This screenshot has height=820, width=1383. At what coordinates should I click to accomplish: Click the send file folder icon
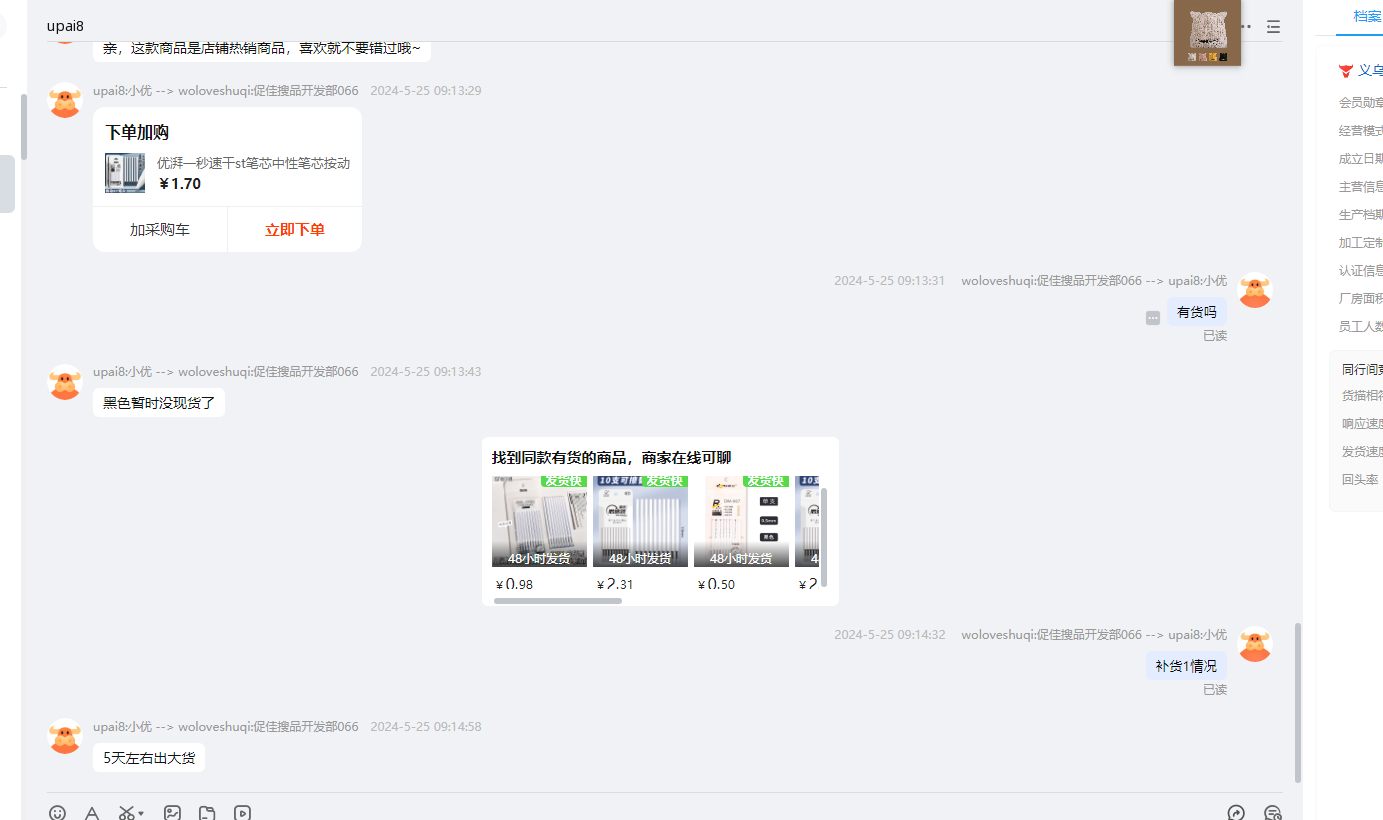pos(207,813)
